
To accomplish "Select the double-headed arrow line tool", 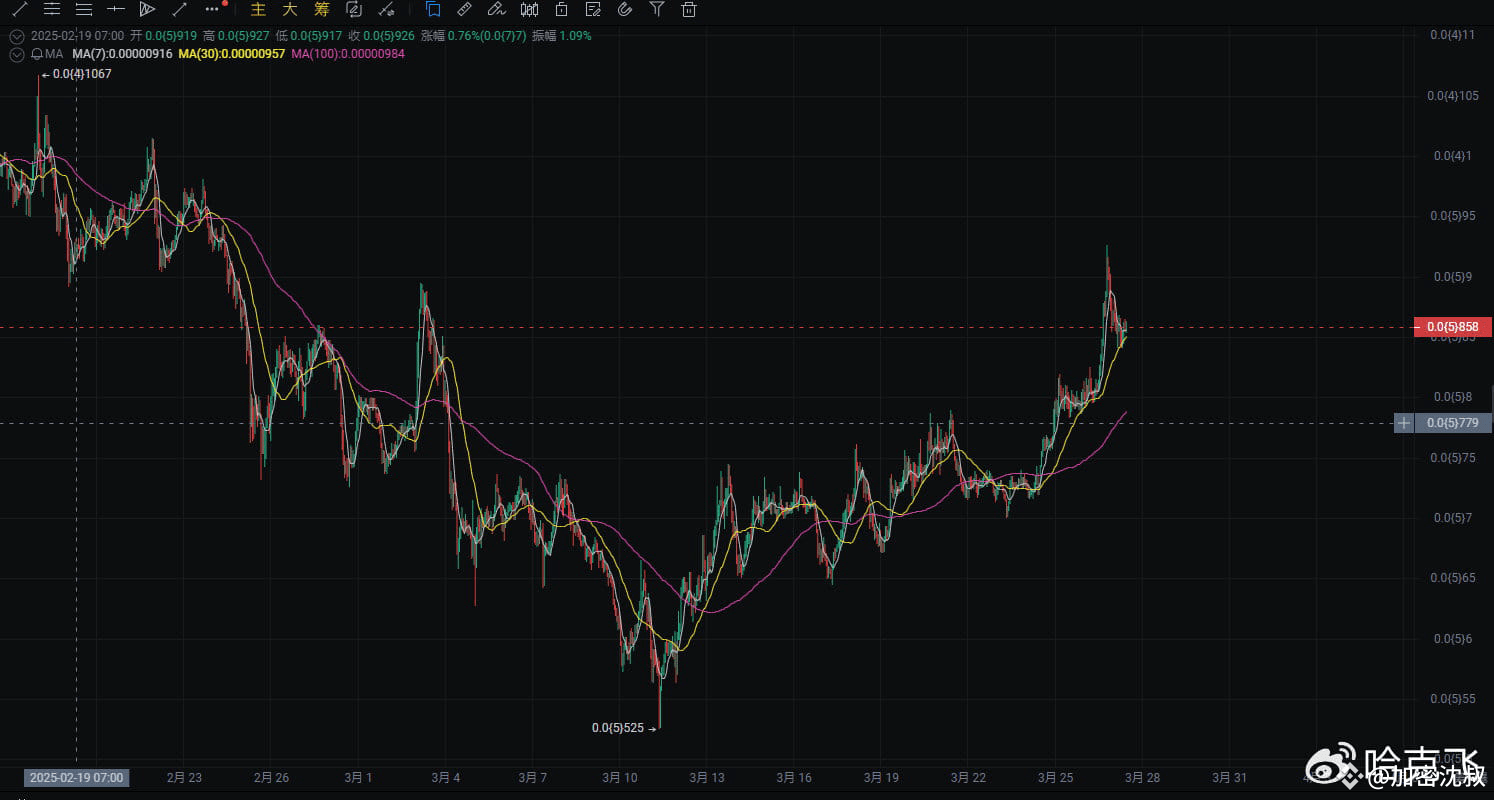I will [x=179, y=9].
